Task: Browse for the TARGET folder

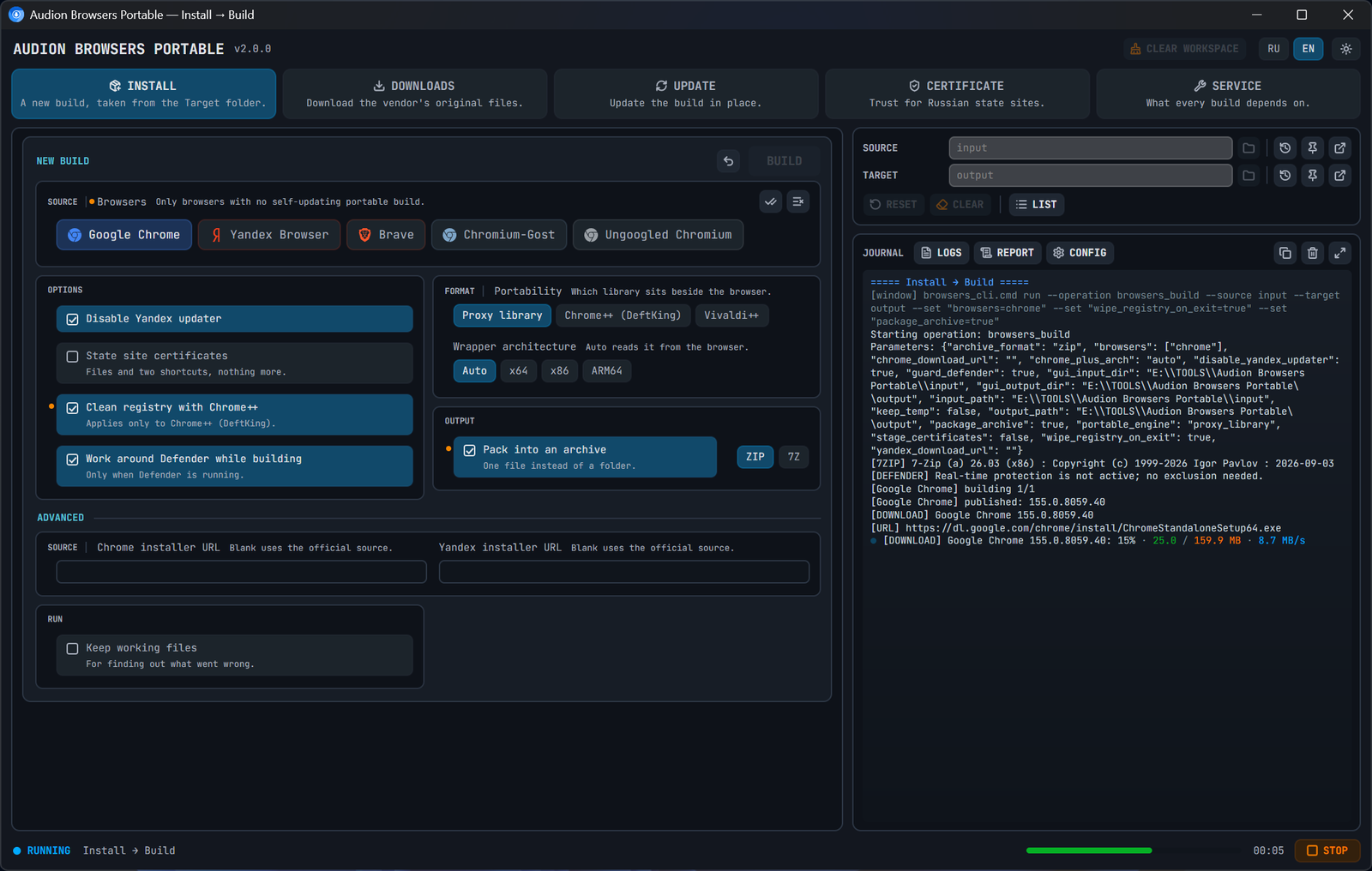Action: click(1249, 176)
